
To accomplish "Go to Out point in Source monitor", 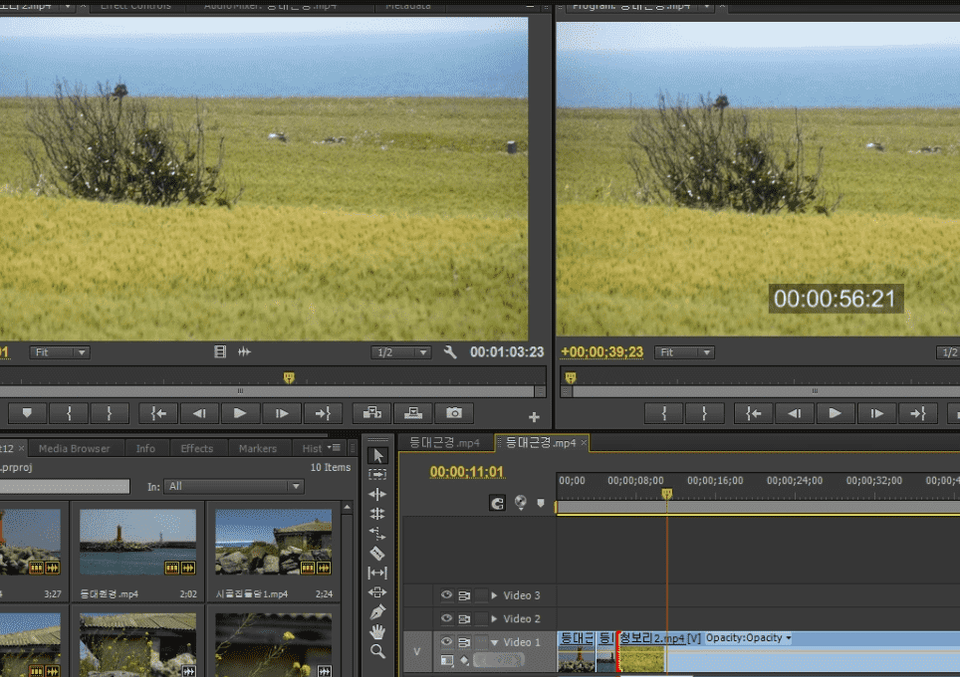I will (323, 413).
